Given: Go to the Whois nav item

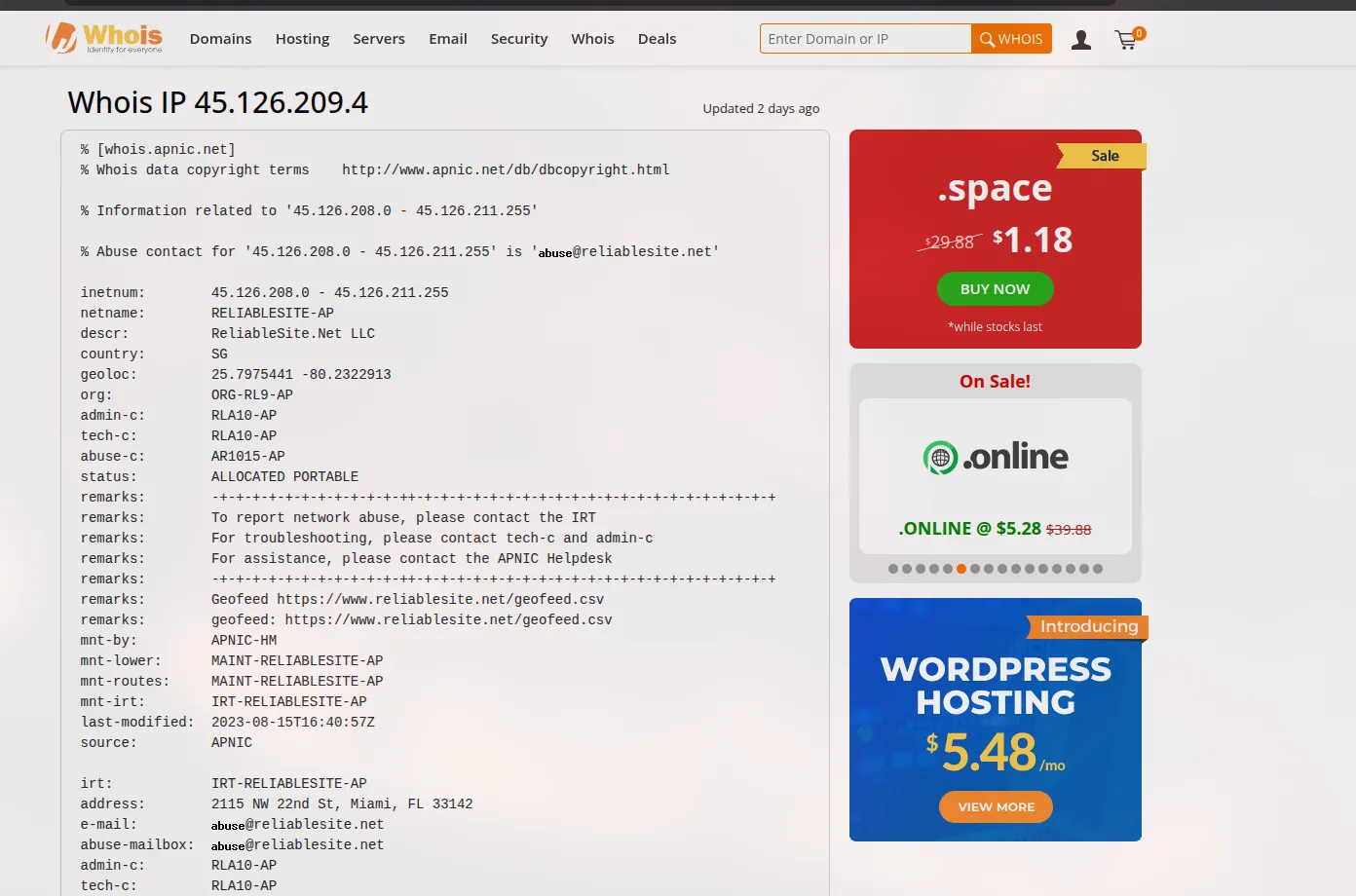Looking at the screenshot, I should (592, 39).
